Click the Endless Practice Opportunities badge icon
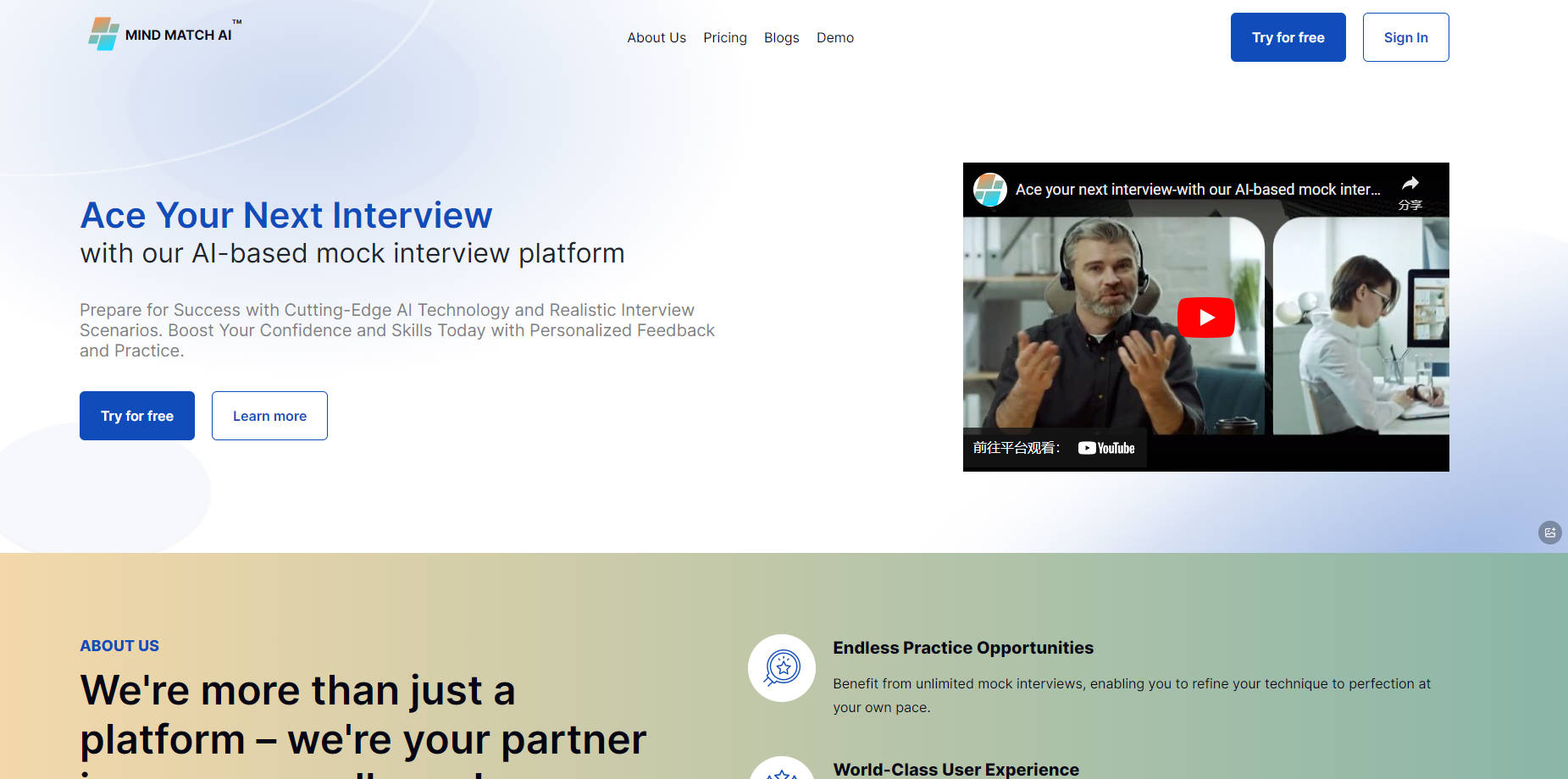This screenshot has width=1568, height=779. [x=782, y=668]
